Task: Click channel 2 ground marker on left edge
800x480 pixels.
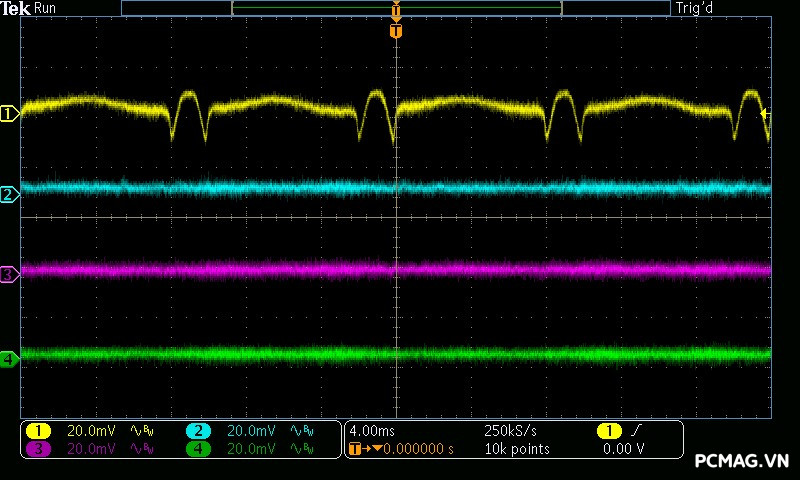Action: pos(9,194)
